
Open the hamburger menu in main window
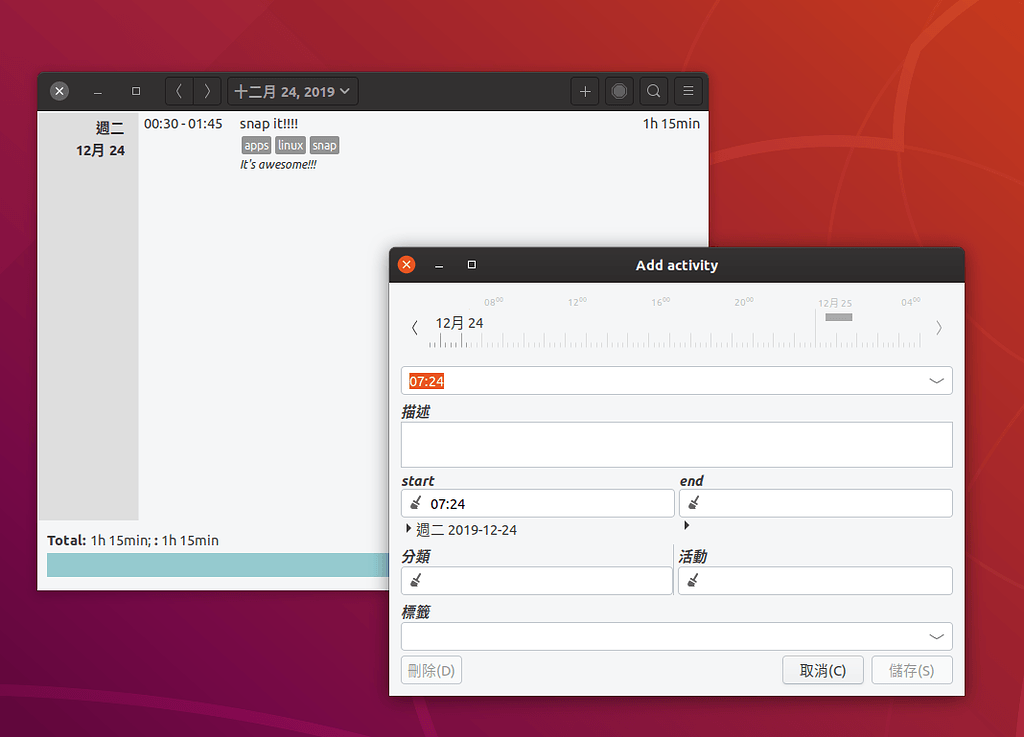[688, 92]
